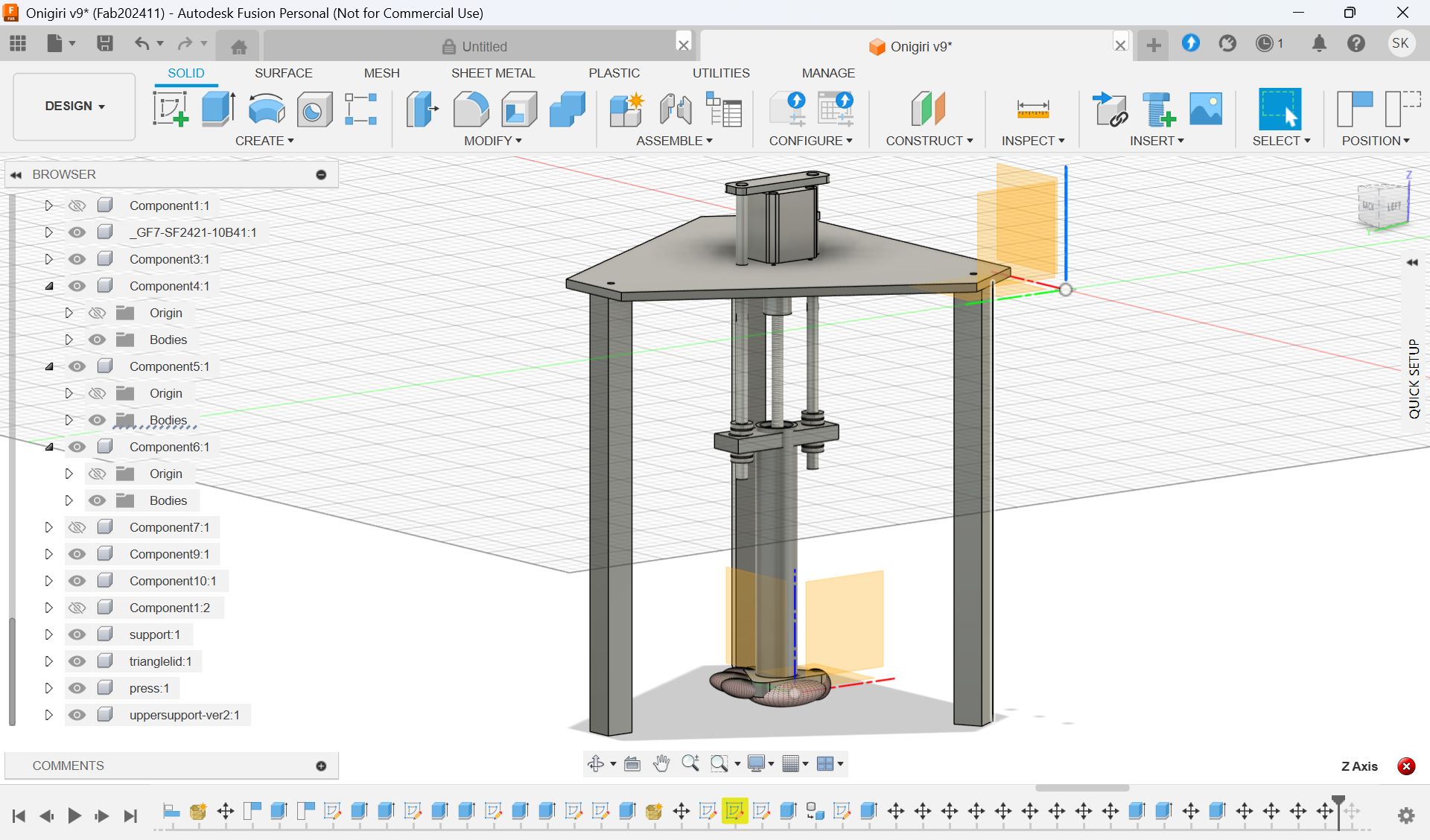Open the MODIFY menu label
1430x840 pixels.
(492, 141)
